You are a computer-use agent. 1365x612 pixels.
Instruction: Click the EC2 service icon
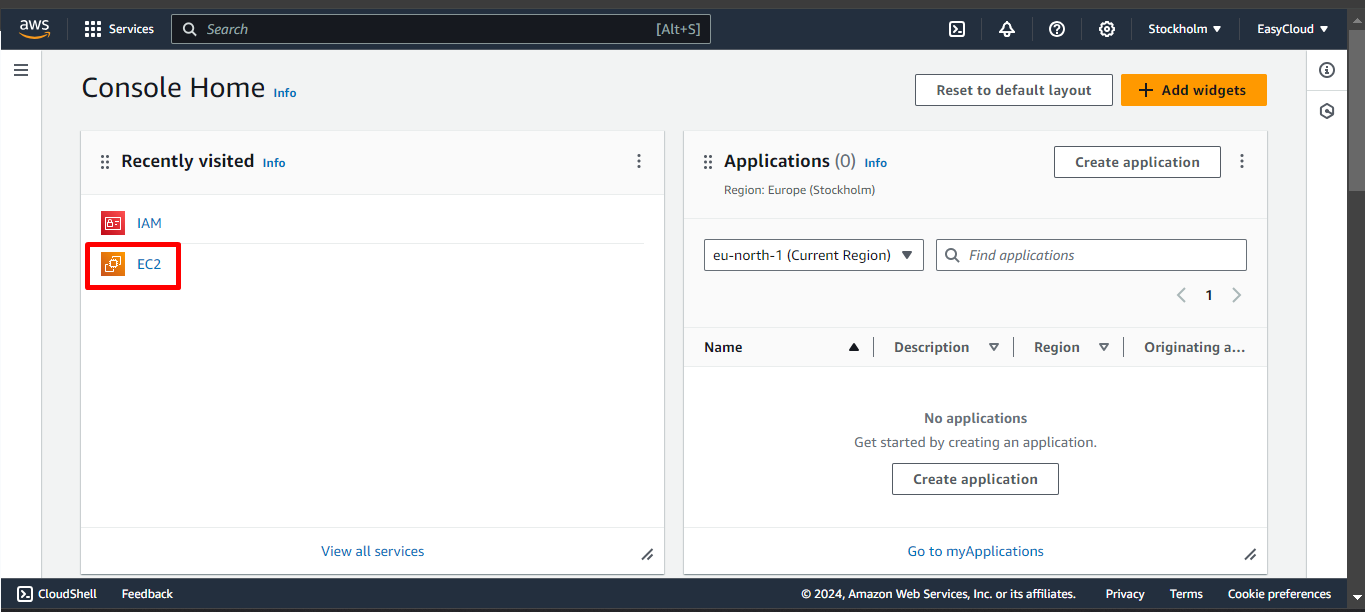[113, 264]
